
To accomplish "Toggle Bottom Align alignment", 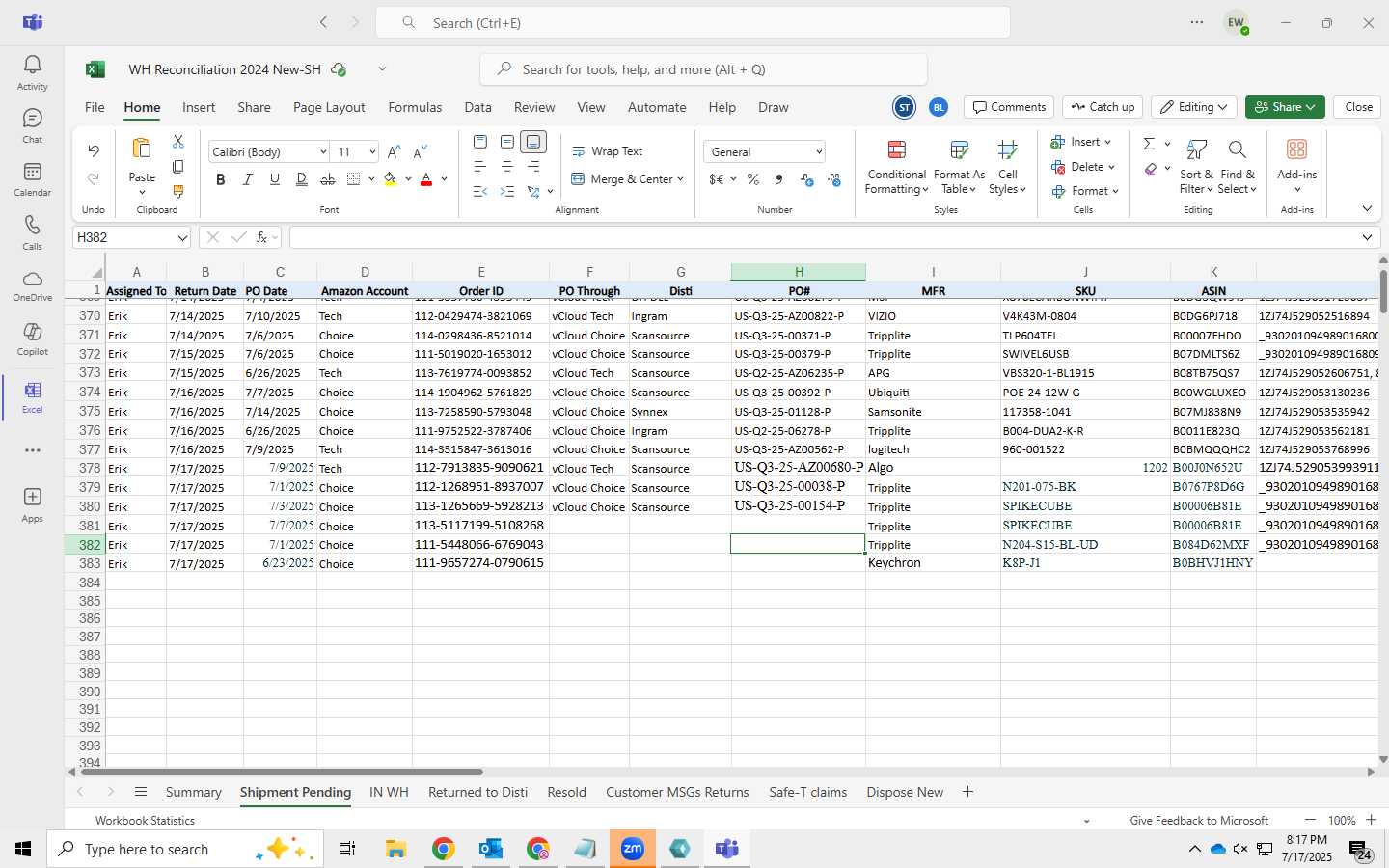I will point(533,142).
